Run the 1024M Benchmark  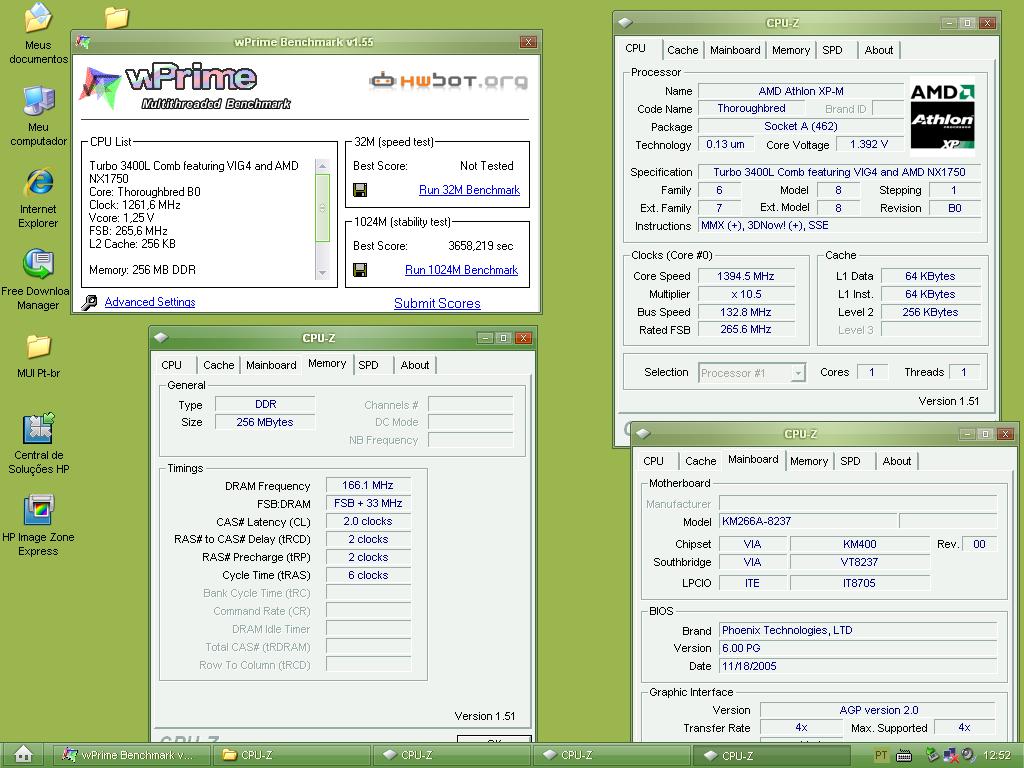tap(461, 270)
